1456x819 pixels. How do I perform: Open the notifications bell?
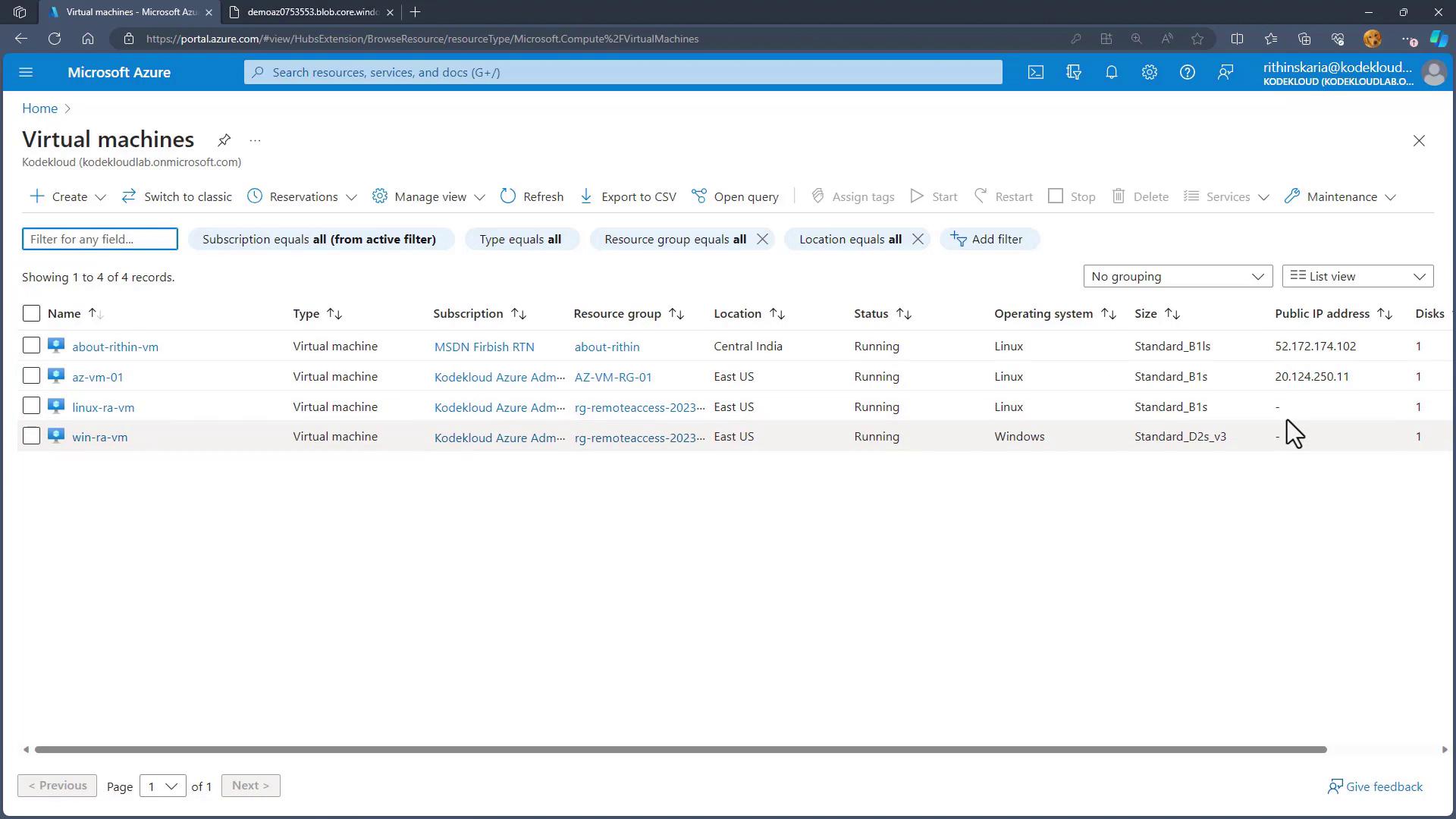click(x=1111, y=72)
